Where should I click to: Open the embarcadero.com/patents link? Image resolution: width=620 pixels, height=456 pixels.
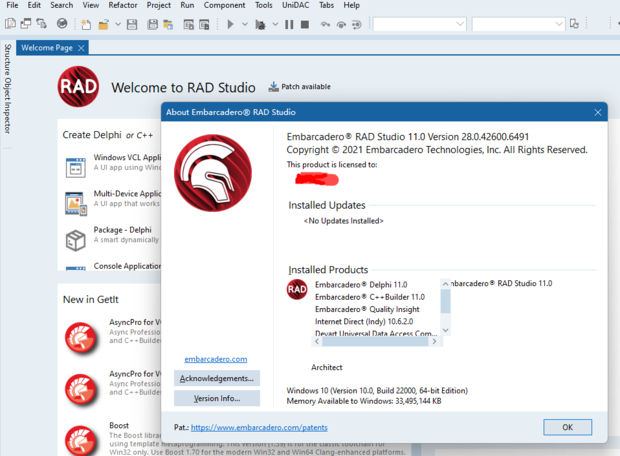(x=259, y=427)
